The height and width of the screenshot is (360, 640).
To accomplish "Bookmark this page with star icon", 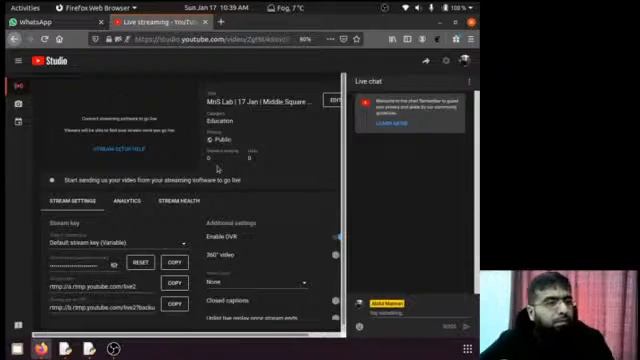I will coord(357,39).
